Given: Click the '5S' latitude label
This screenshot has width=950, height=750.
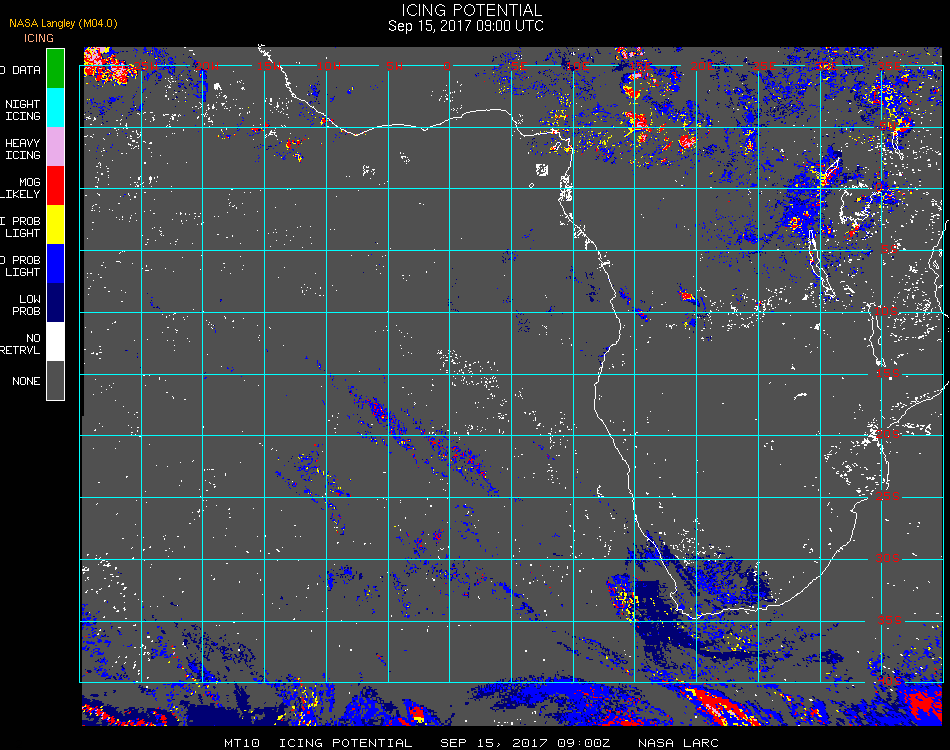Looking at the screenshot, I should [889, 248].
